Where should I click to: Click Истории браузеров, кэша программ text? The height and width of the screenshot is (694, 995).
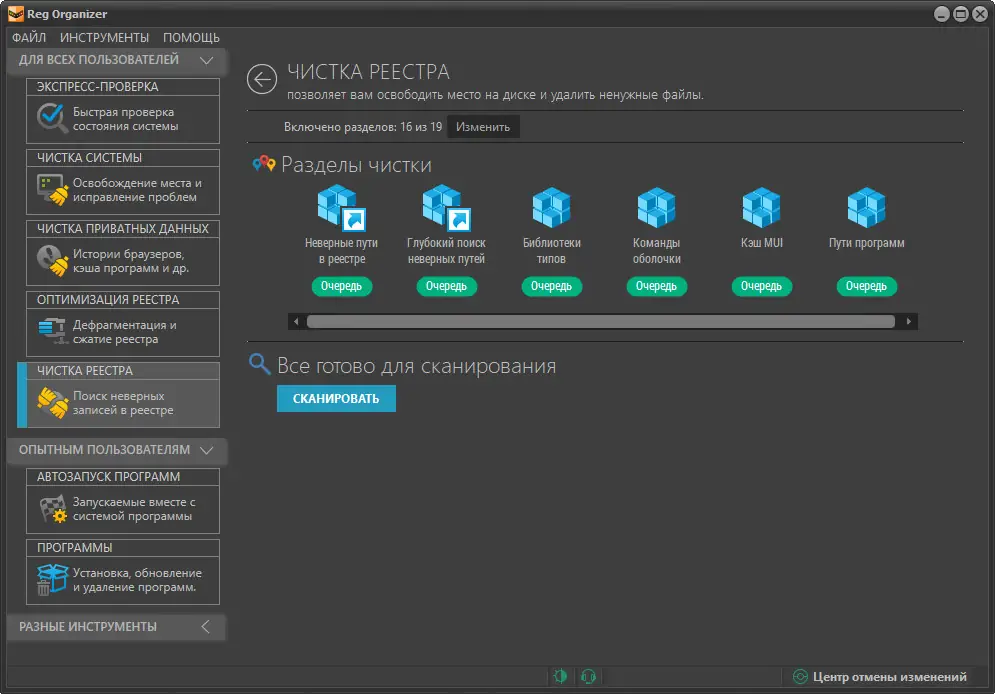pyautogui.click(x=131, y=261)
